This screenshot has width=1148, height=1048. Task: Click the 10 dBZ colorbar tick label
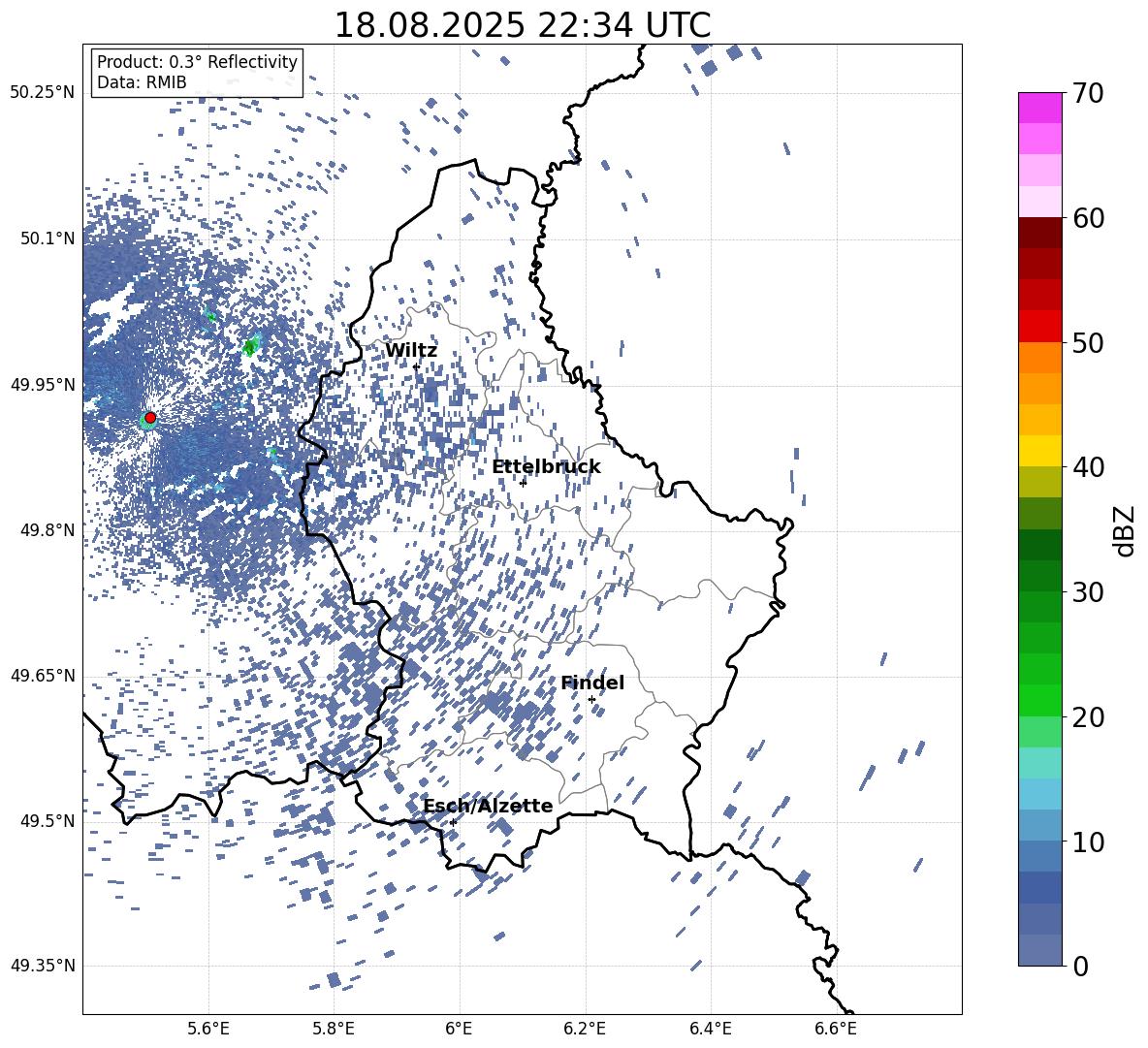[x=1088, y=842]
